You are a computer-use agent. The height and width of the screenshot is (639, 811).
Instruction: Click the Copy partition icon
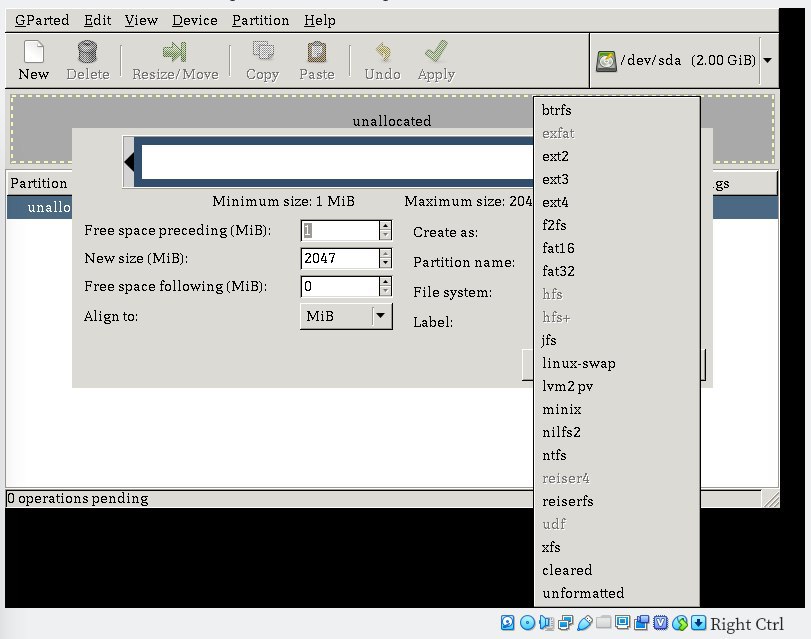tap(263, 52)
